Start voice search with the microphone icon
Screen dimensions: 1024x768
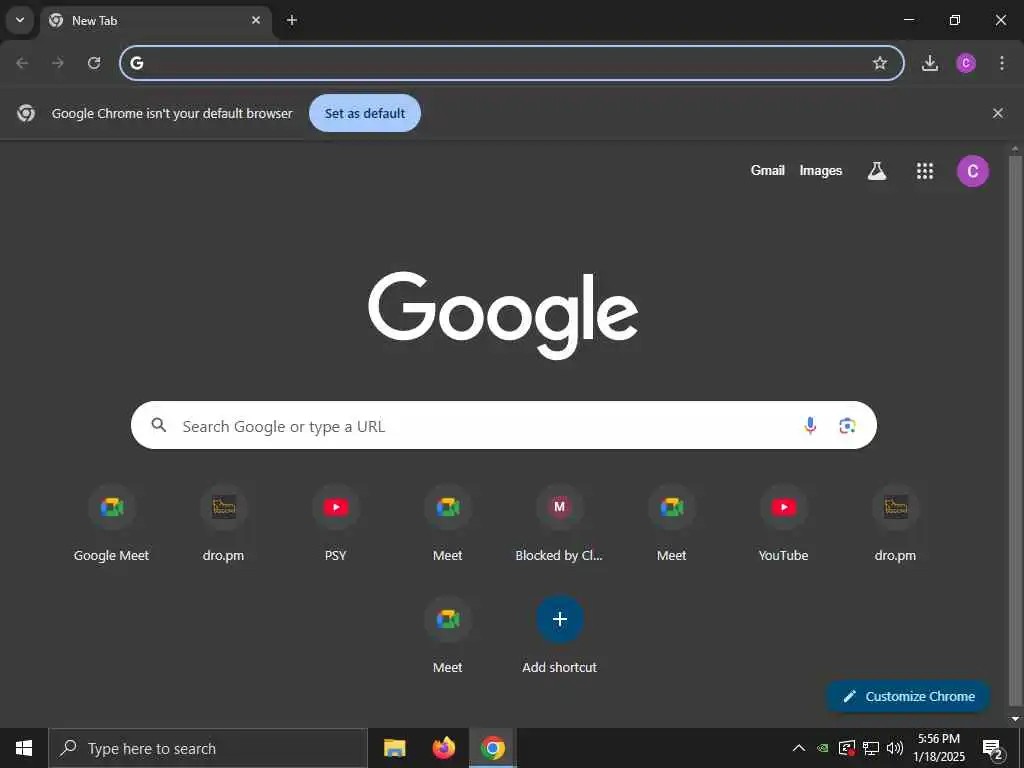click(810, 425)
